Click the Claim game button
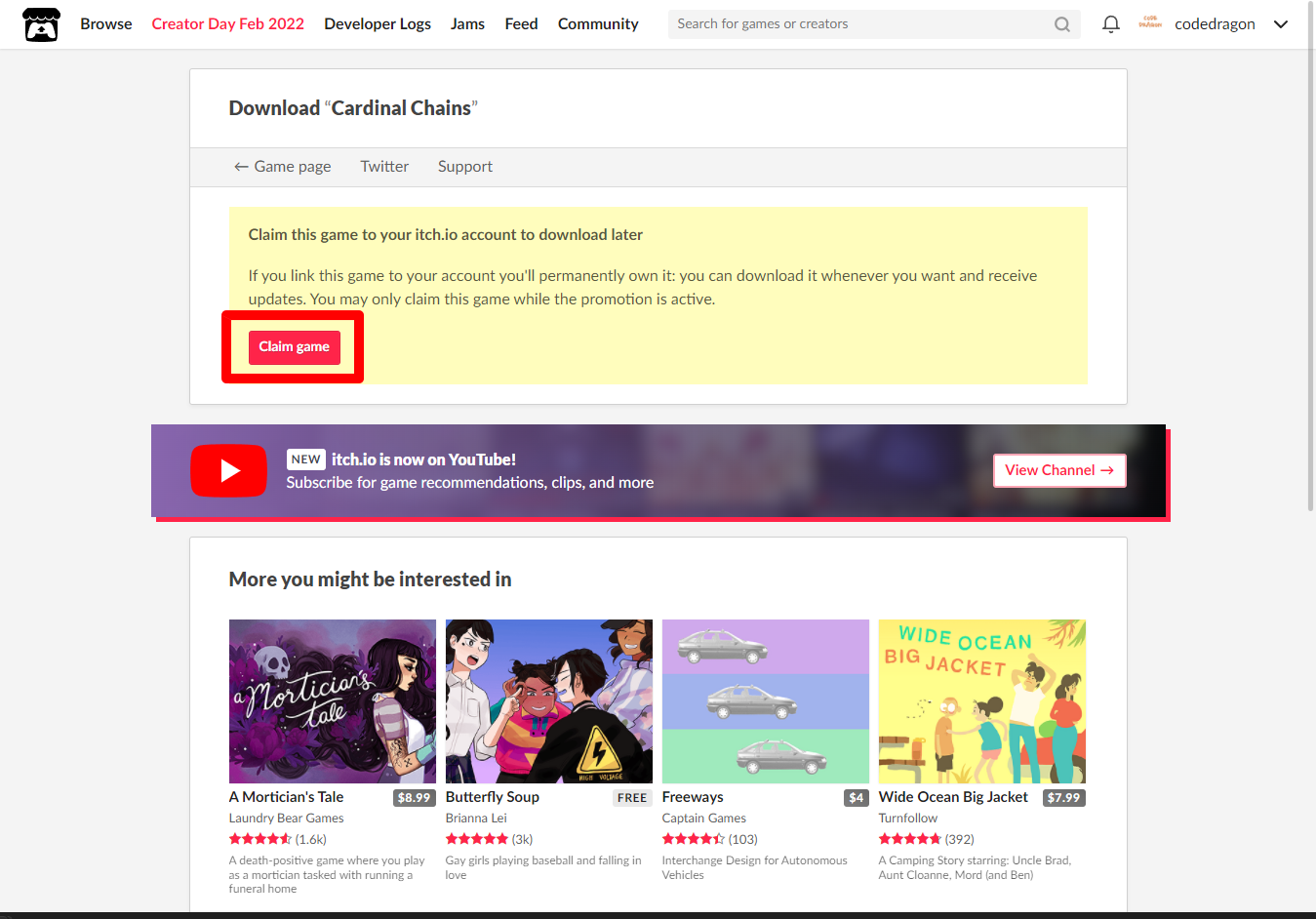 pos(294,347)
